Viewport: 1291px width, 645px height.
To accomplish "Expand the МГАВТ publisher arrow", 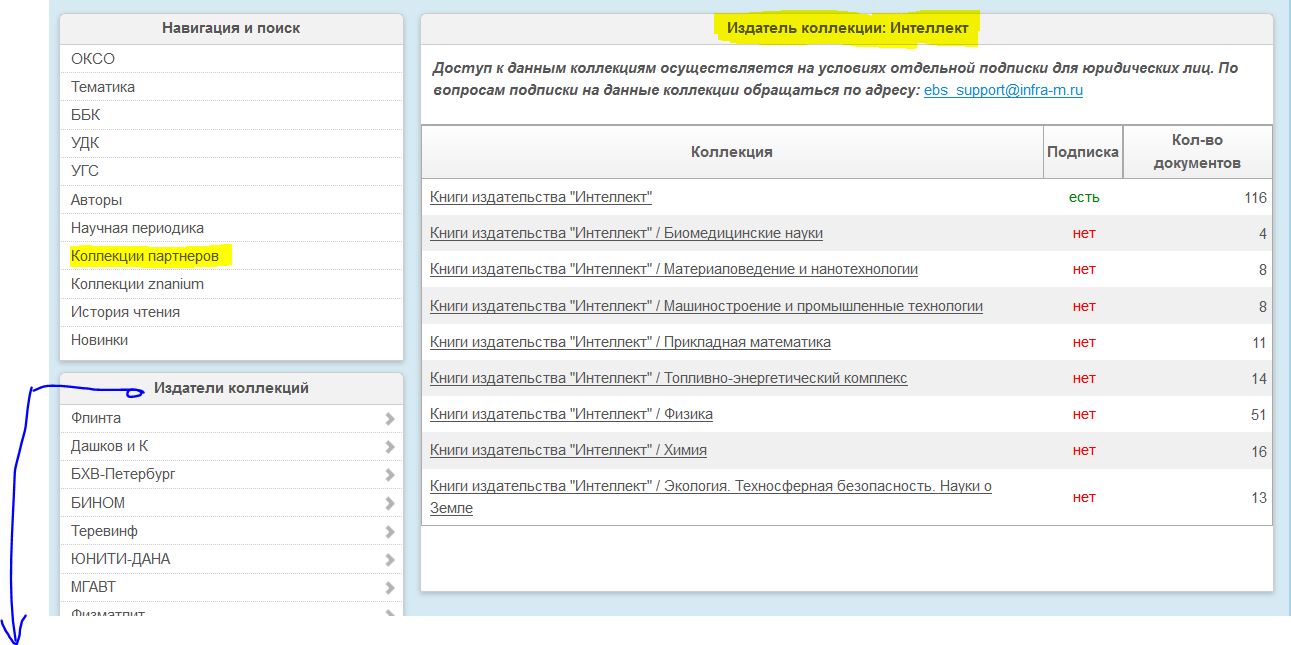I will tap(389, 588).
